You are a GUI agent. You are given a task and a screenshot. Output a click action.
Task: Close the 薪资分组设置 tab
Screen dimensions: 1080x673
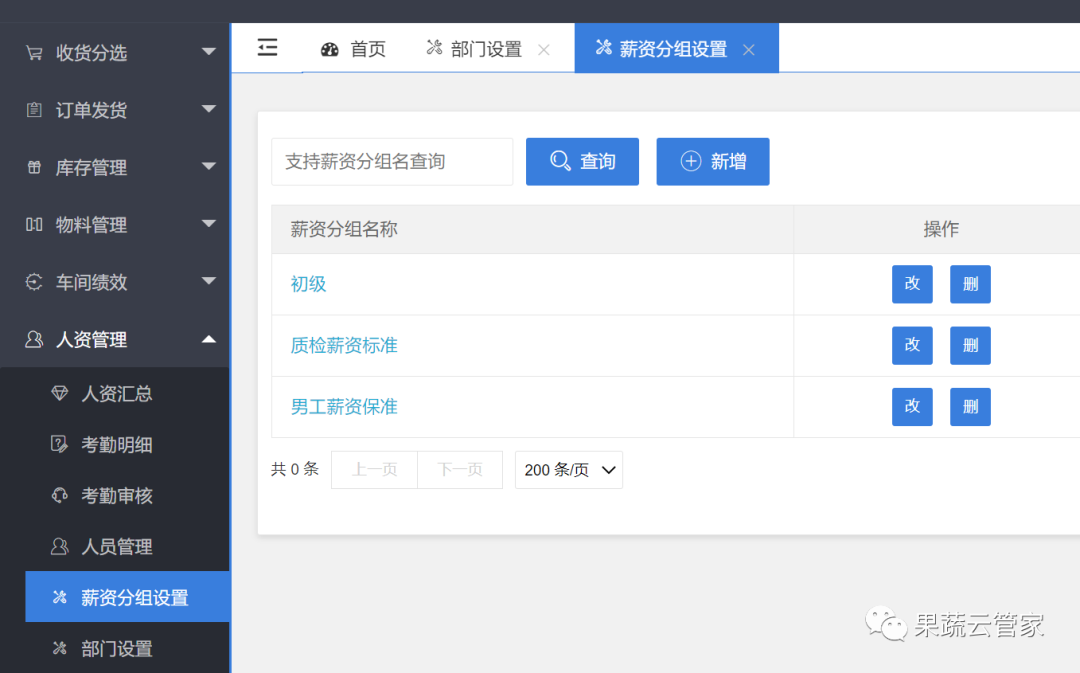(749, 50)
